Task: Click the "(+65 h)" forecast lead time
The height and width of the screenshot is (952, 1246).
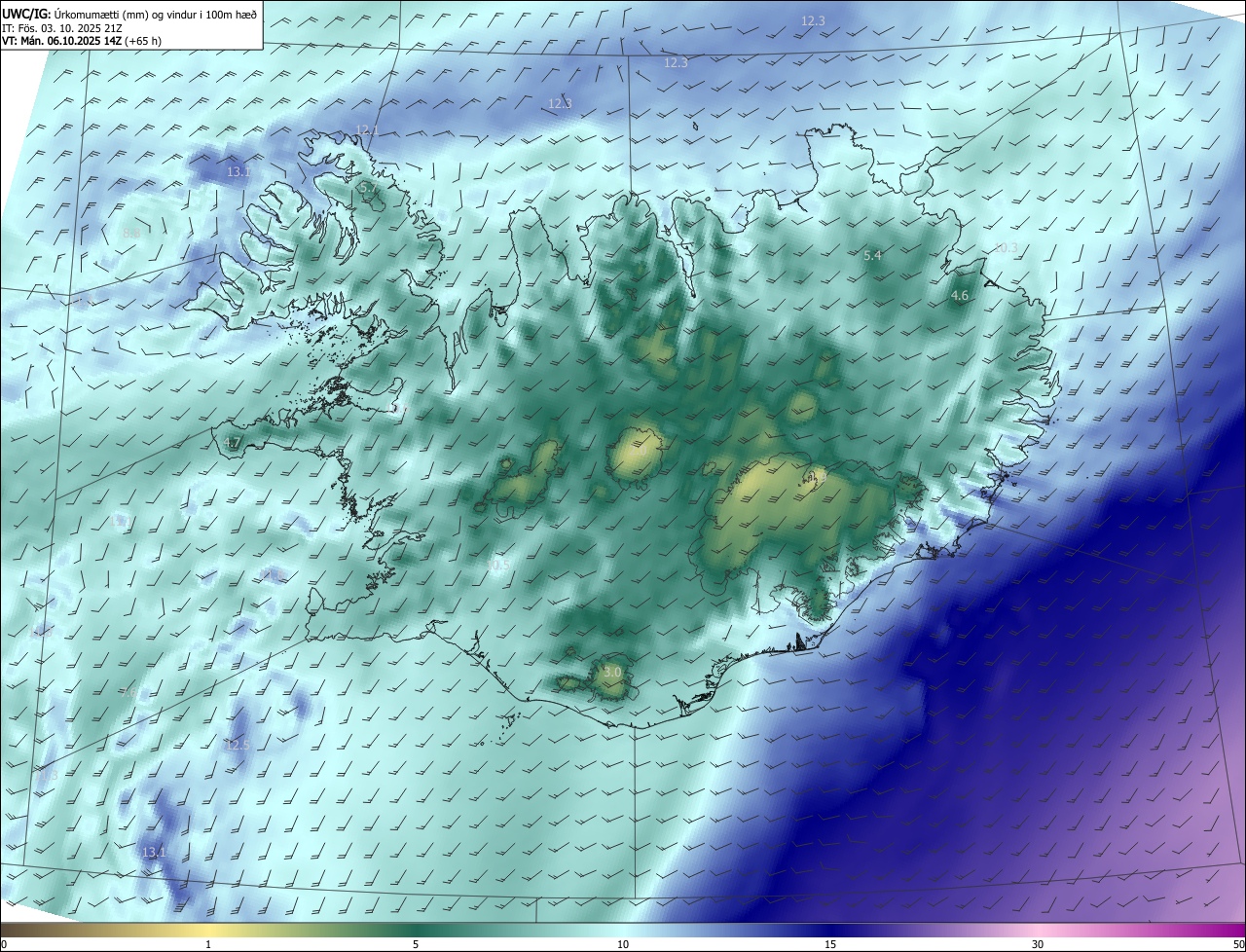Action: pos(141,41)
